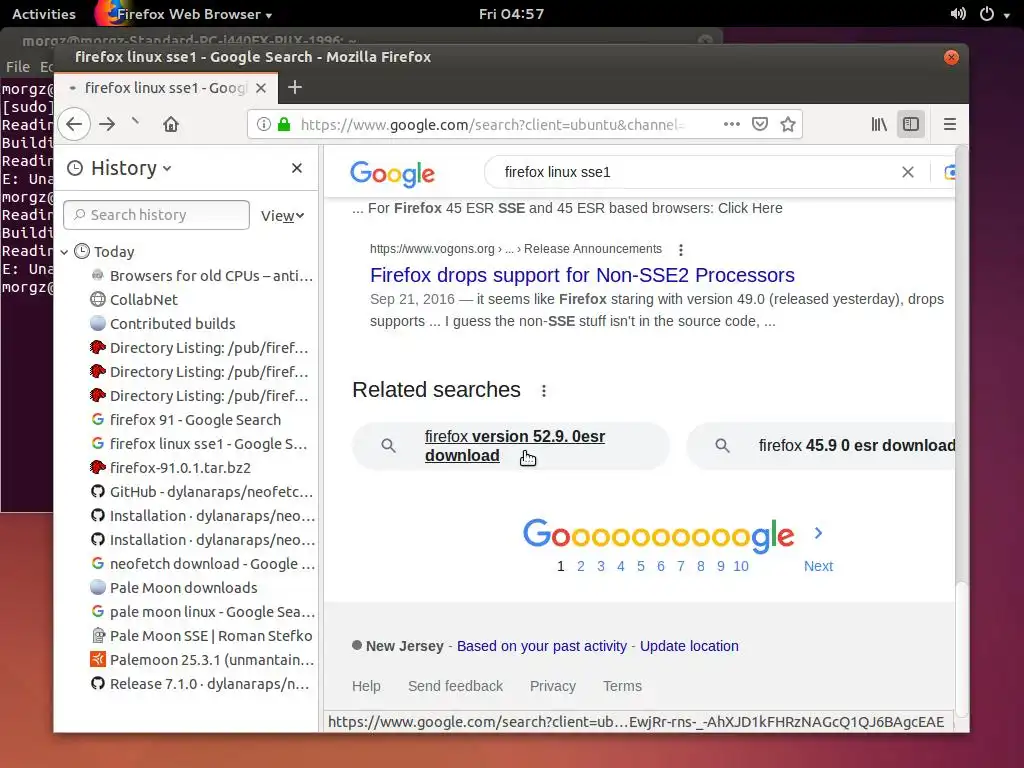Open 'Browsers for old CPUs' history entry
Viewport: 1024px width, 768px height.
pyautogui.click(x=202, y=276)
